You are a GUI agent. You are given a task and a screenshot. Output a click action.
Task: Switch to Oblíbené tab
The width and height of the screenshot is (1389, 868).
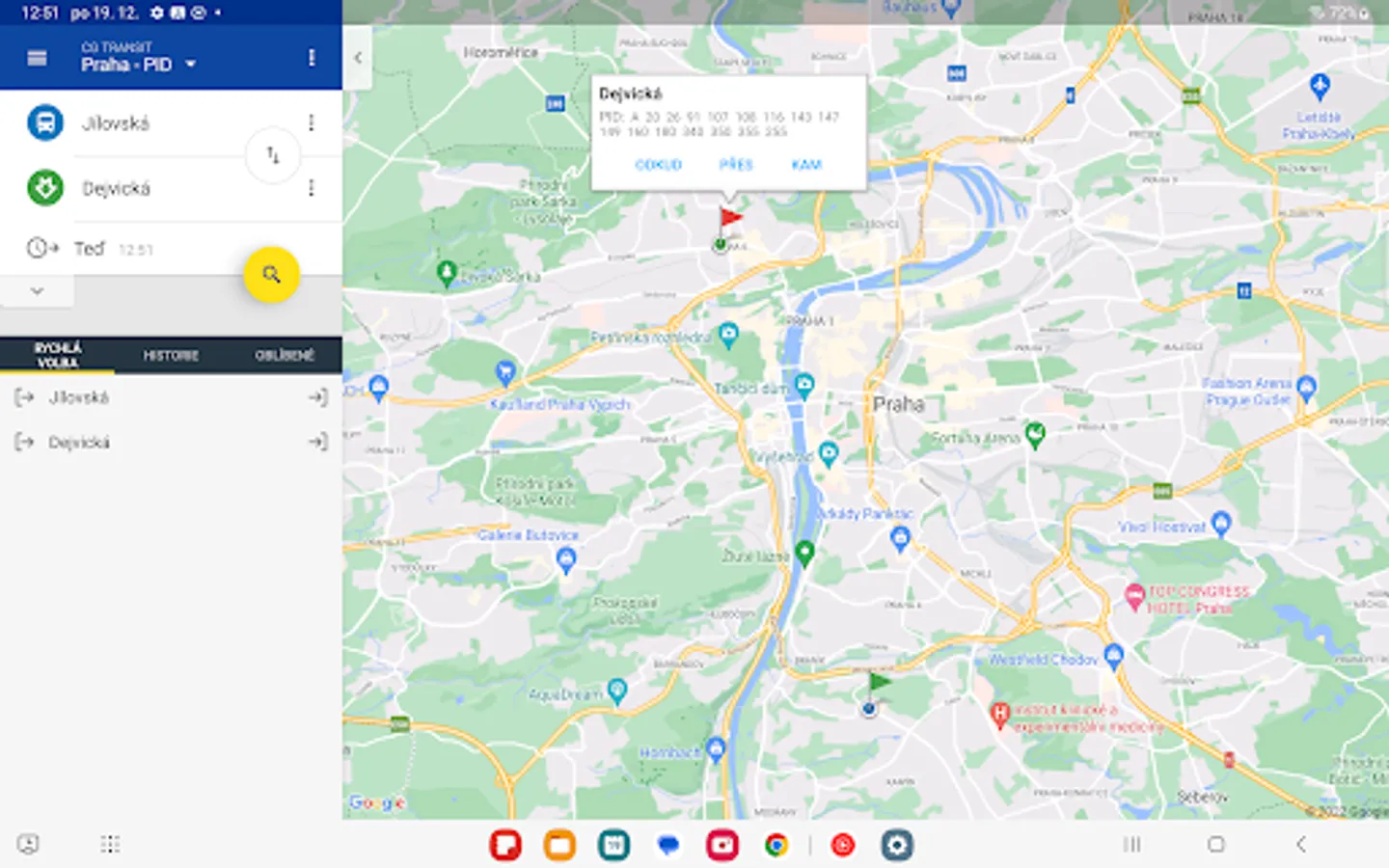click(x=285, y=355)
